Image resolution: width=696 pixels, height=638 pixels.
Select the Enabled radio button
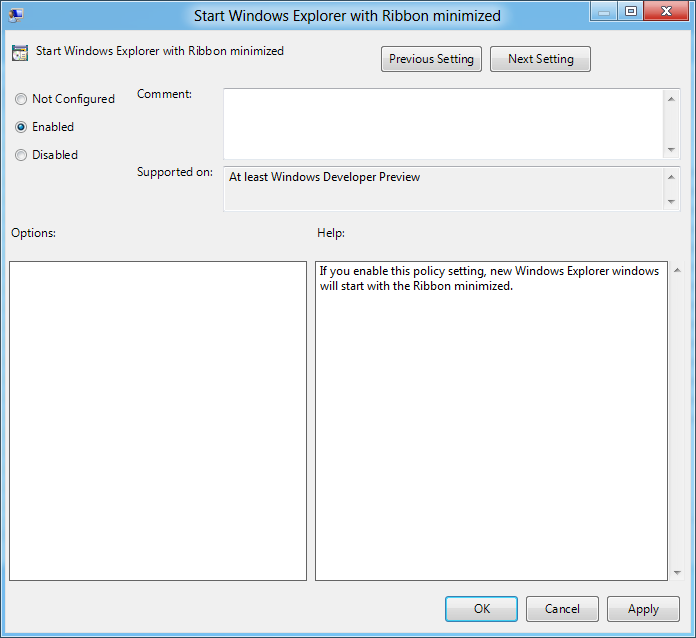click(21, 127)
